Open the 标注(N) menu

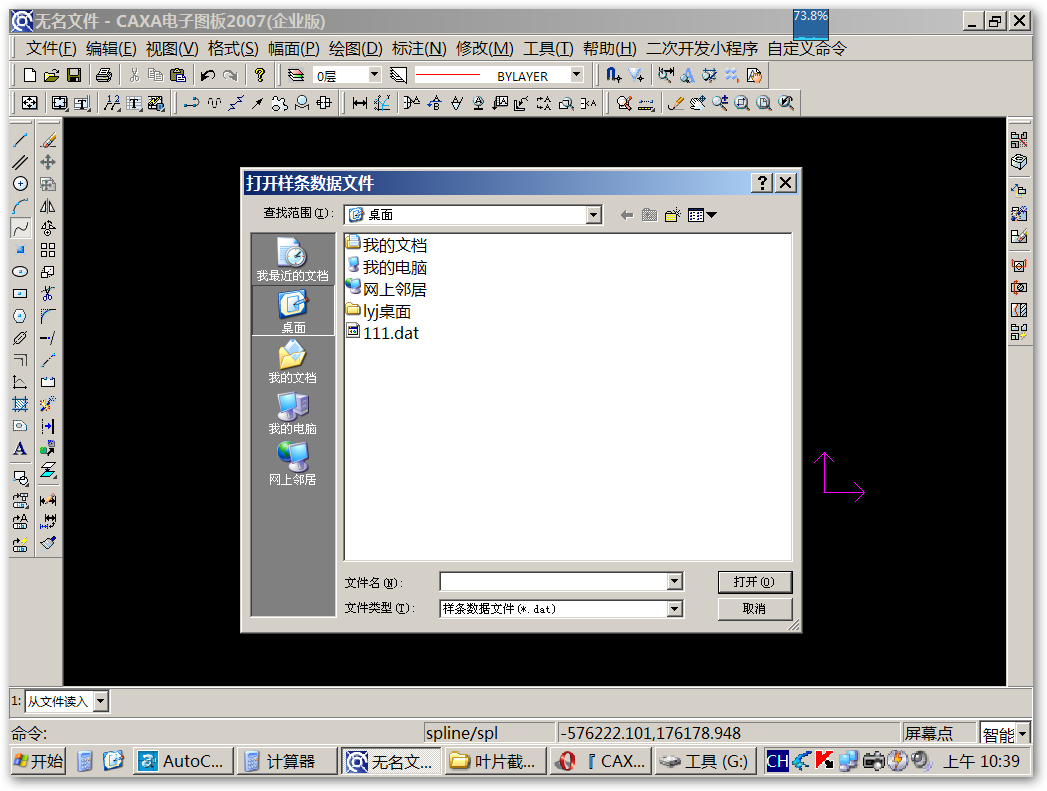[419, 49]
